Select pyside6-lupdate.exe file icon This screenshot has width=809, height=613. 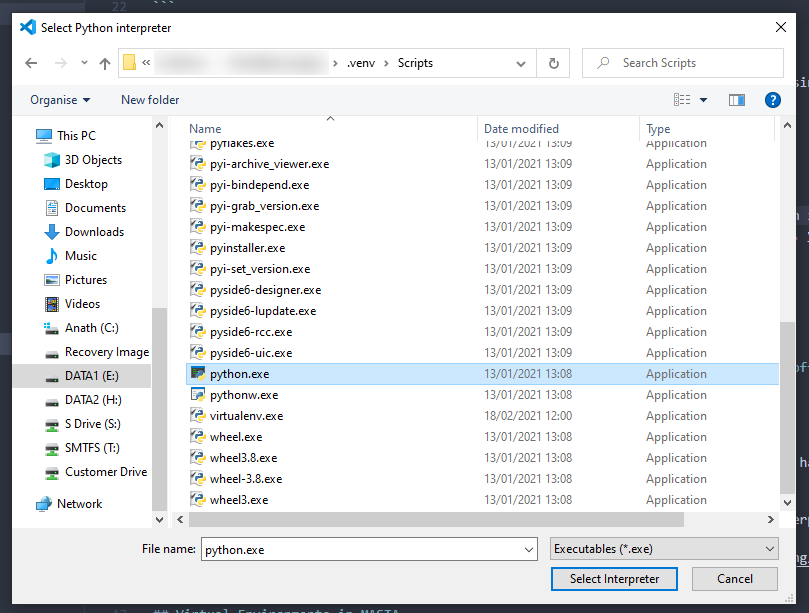[x=198, y=311]
